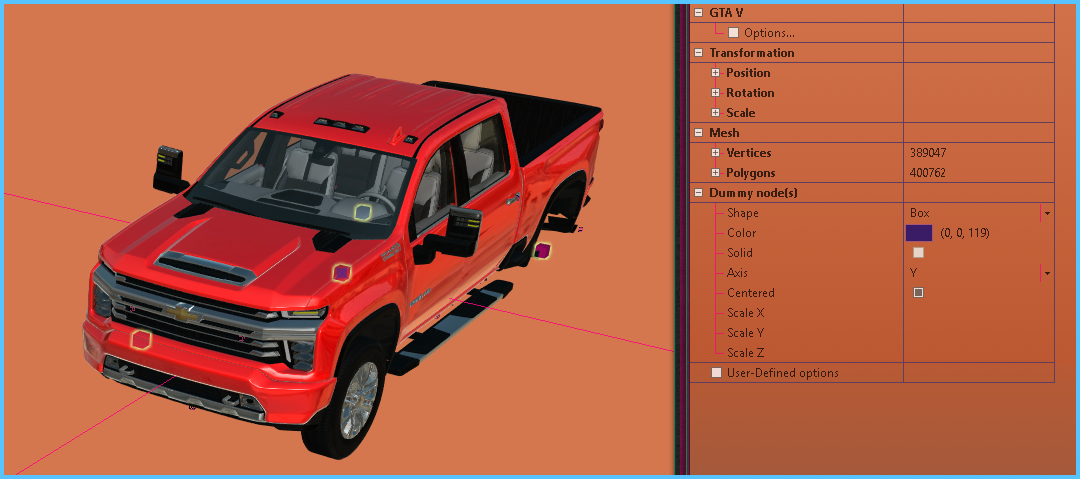This screenshot has width=1080, height=479.
Task: Click the hexagon dummy node at steering wheel
Action: coord(363,211)
